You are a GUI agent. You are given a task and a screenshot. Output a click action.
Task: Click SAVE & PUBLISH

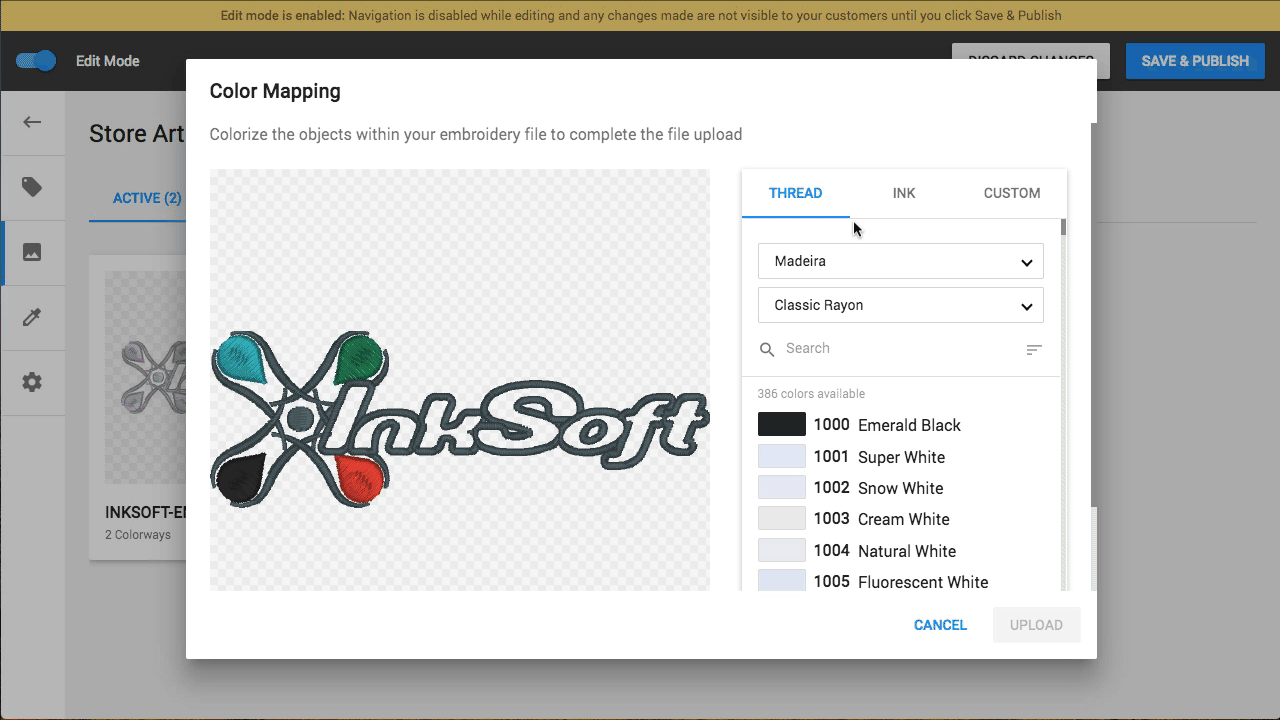click(1195, 61)
